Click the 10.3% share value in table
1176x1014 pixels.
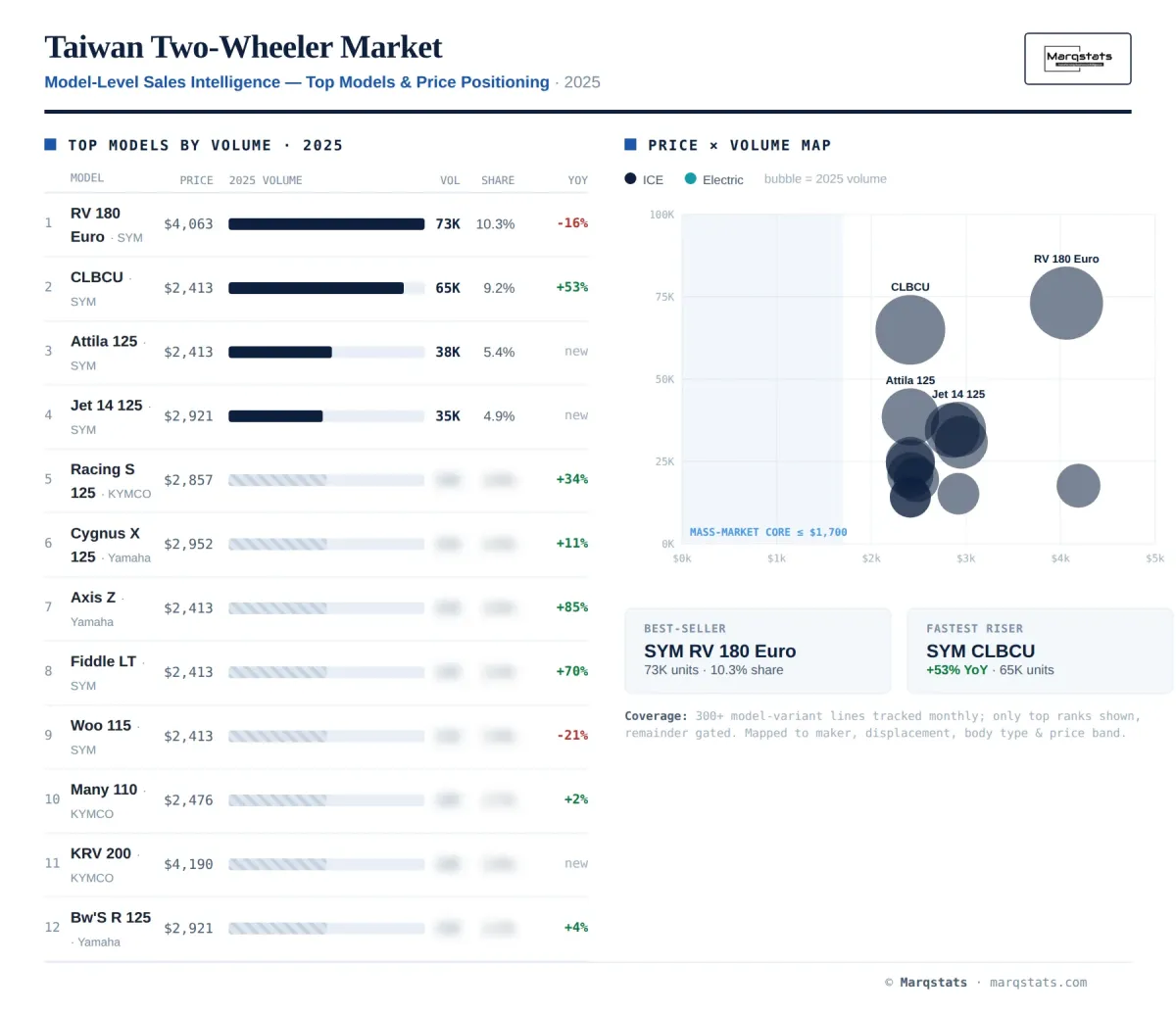(x=495, y=224)
